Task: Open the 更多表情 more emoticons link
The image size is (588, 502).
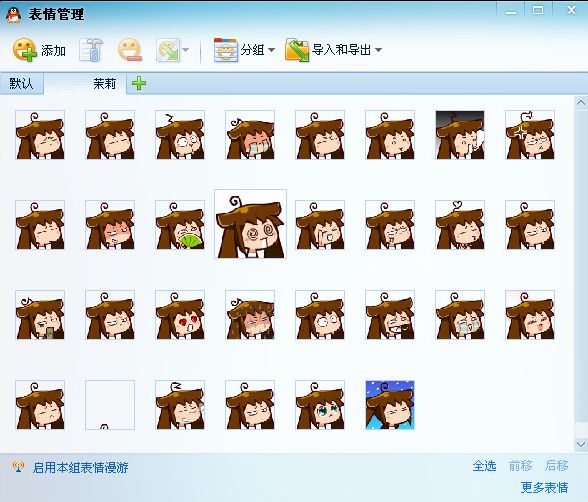Action: coord(544,487)
